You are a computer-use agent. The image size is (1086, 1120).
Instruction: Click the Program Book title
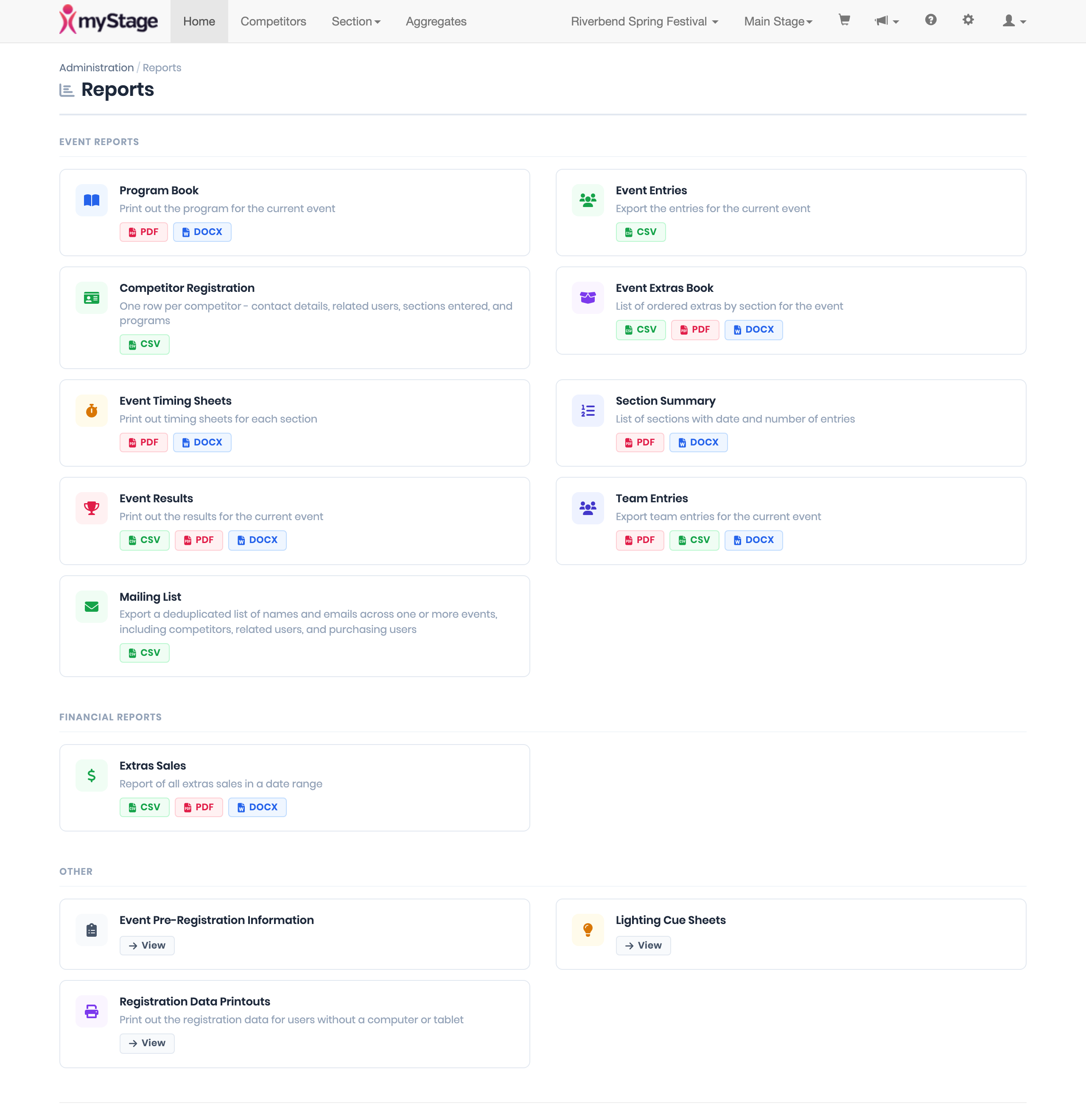pyautogui.click(x=159, y=190)
